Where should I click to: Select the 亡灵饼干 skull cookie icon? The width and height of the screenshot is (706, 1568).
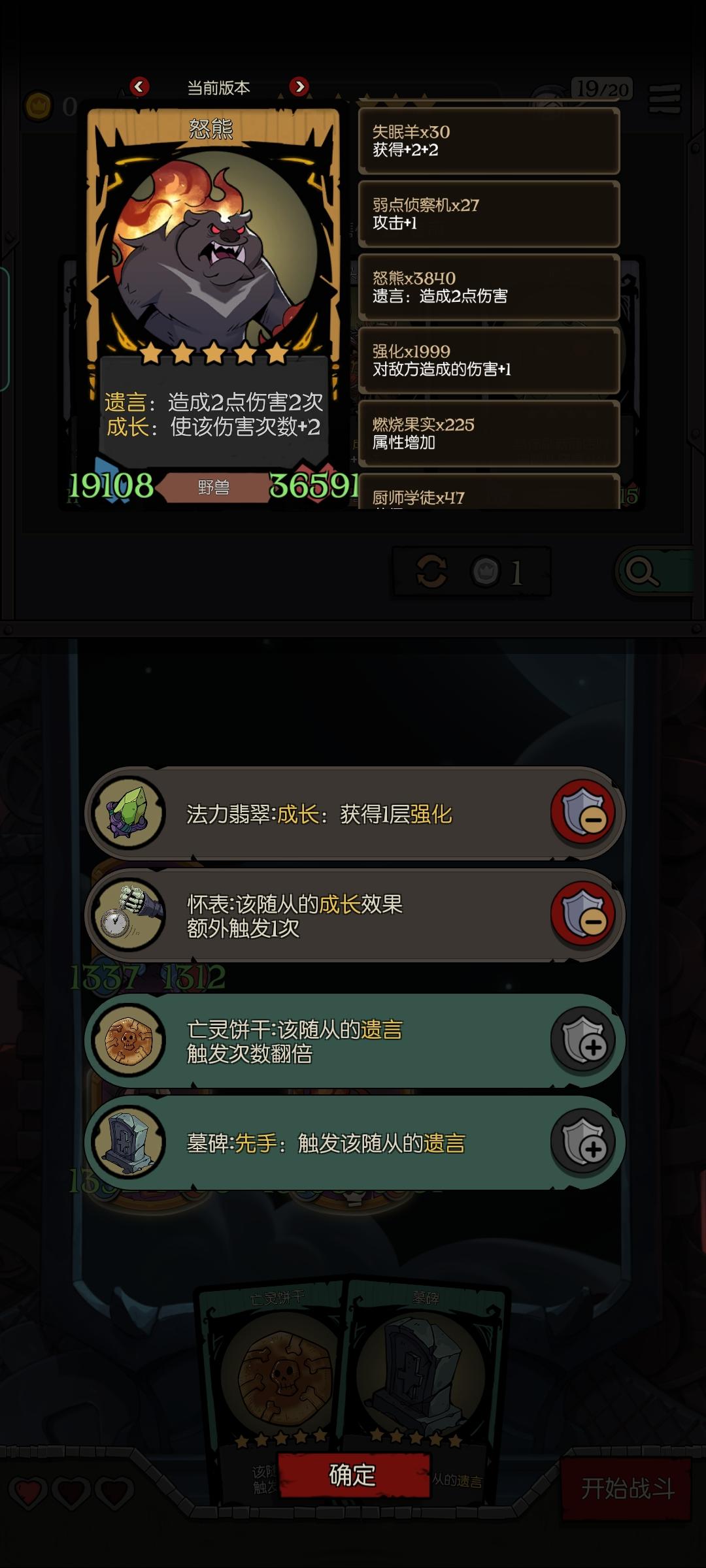[129, 1040]
